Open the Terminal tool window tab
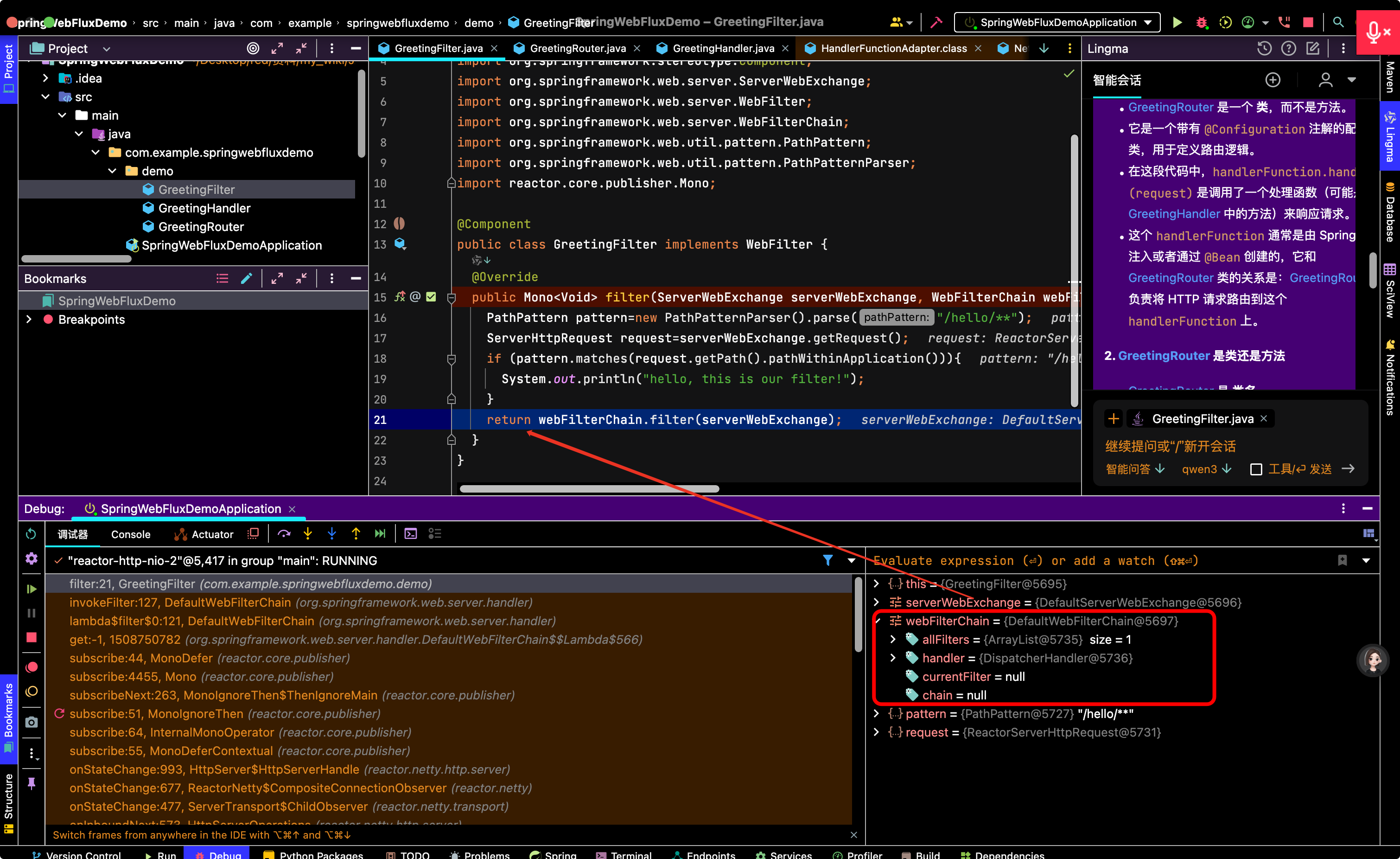 pyautogui.click(x=624, y=854)
